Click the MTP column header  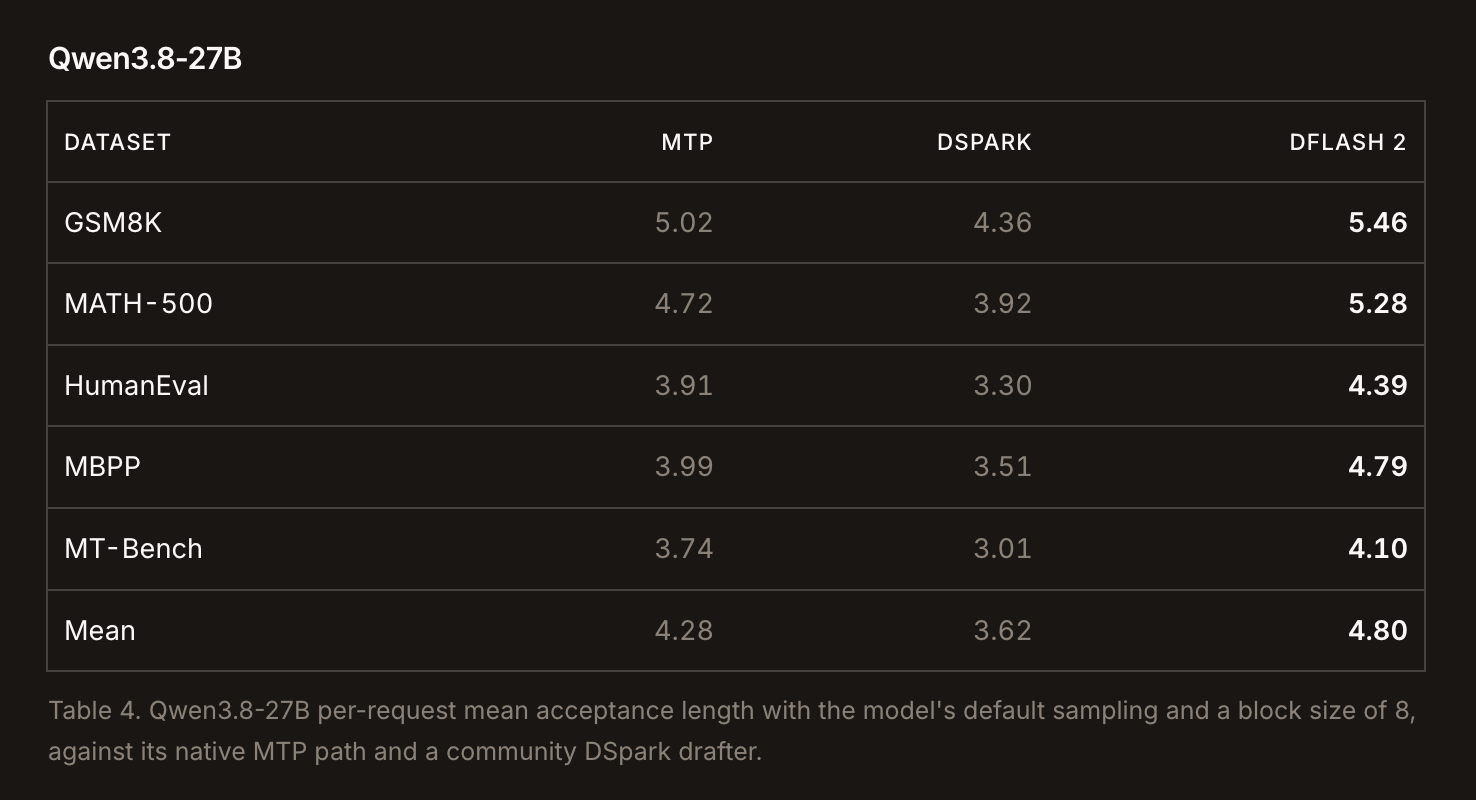point(687,142)
